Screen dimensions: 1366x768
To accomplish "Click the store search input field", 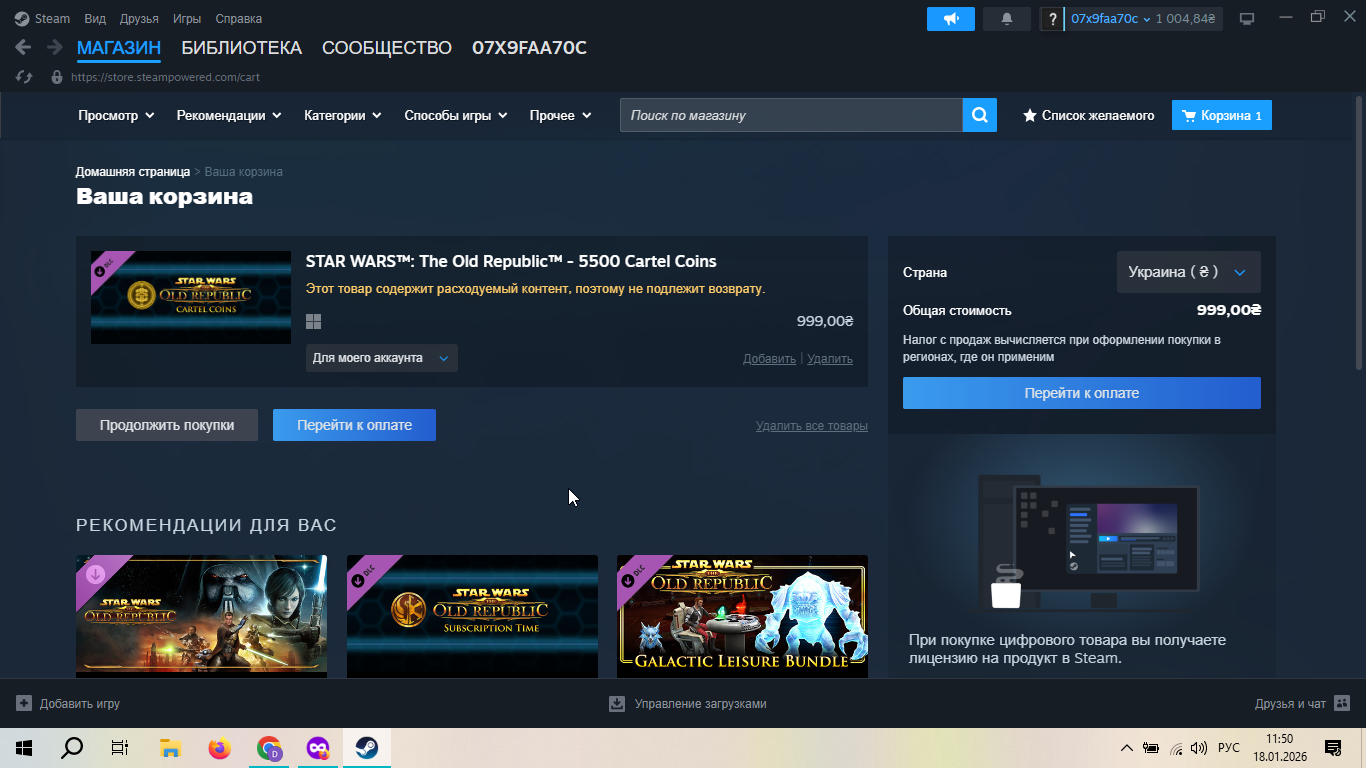I will coord(791,115).
